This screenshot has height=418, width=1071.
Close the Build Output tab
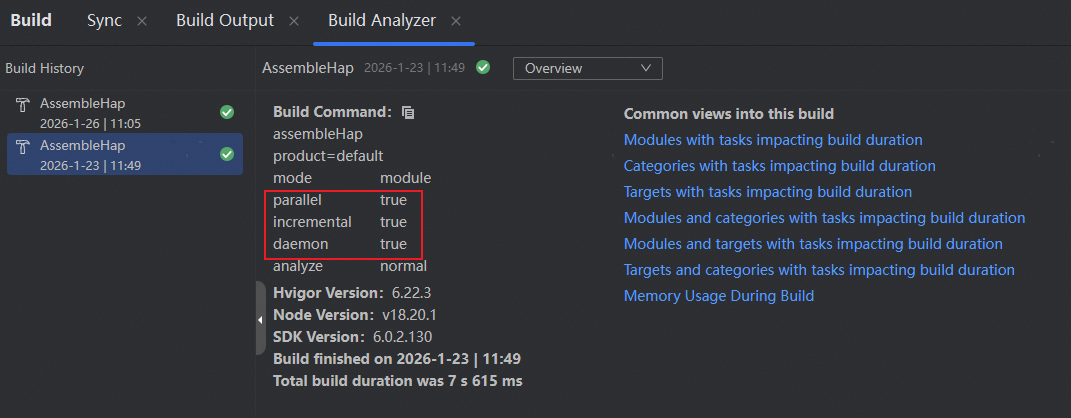coord(293,21)
